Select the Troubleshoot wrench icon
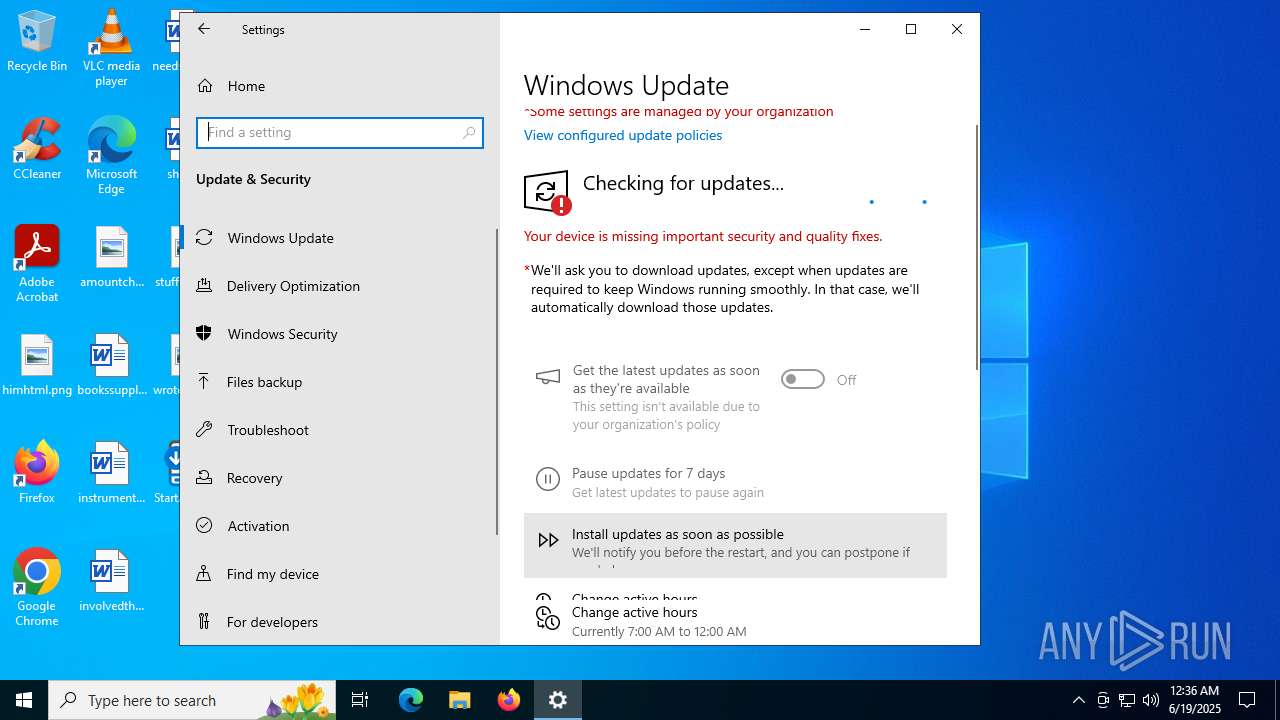The width and height of the screenshot is (1280, 720). coord(204,429)
